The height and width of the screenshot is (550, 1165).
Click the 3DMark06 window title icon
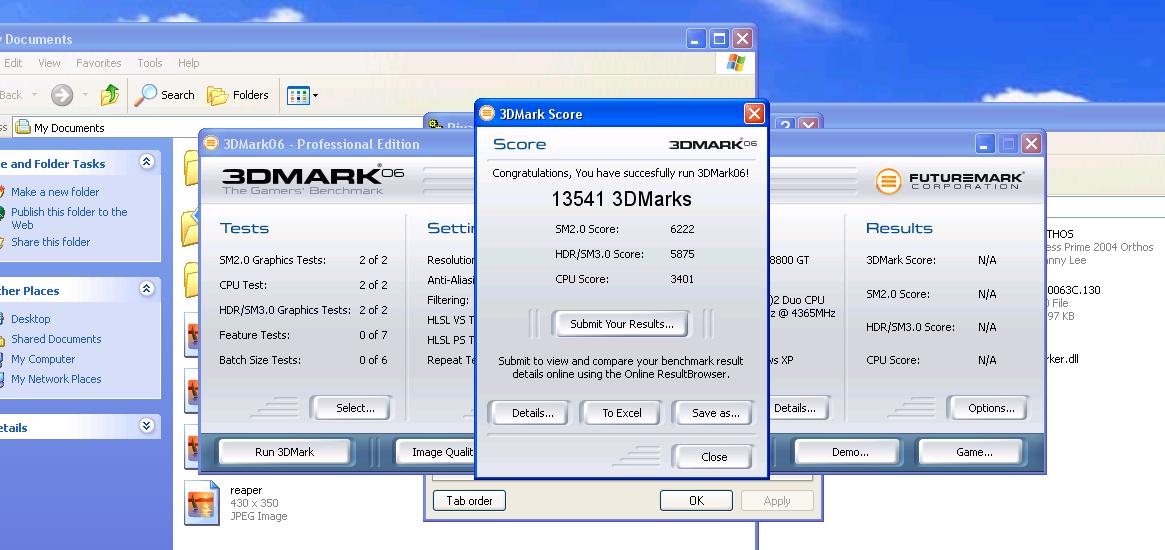211,143
